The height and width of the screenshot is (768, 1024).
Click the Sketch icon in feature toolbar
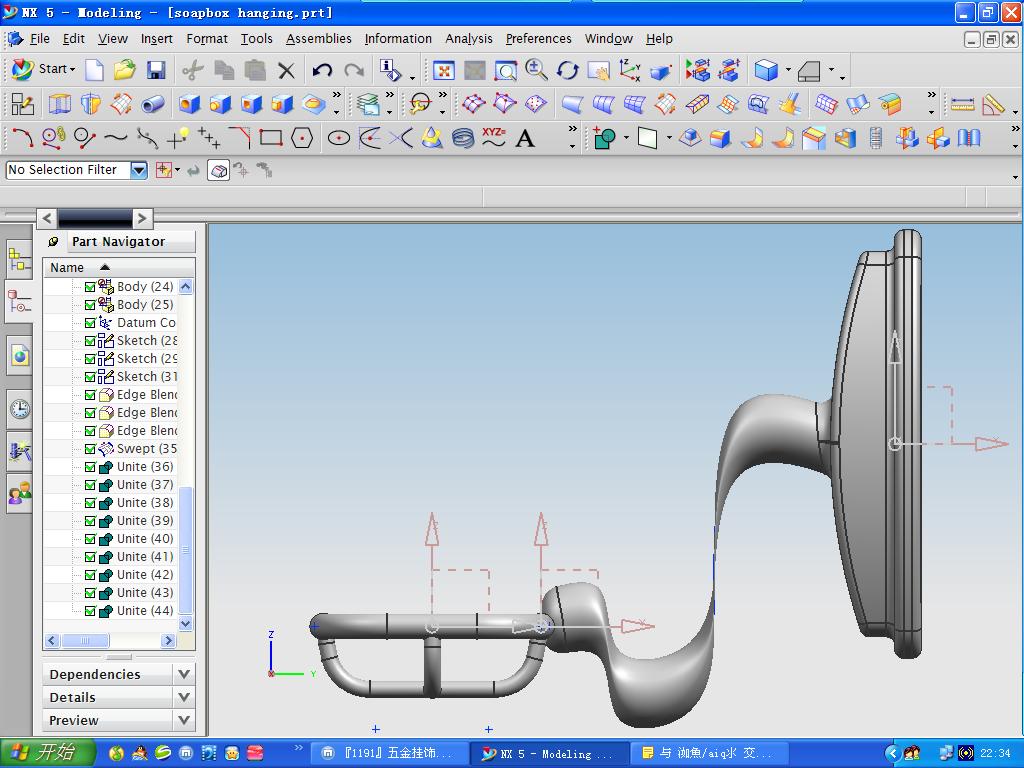click(x=22, y=104)
